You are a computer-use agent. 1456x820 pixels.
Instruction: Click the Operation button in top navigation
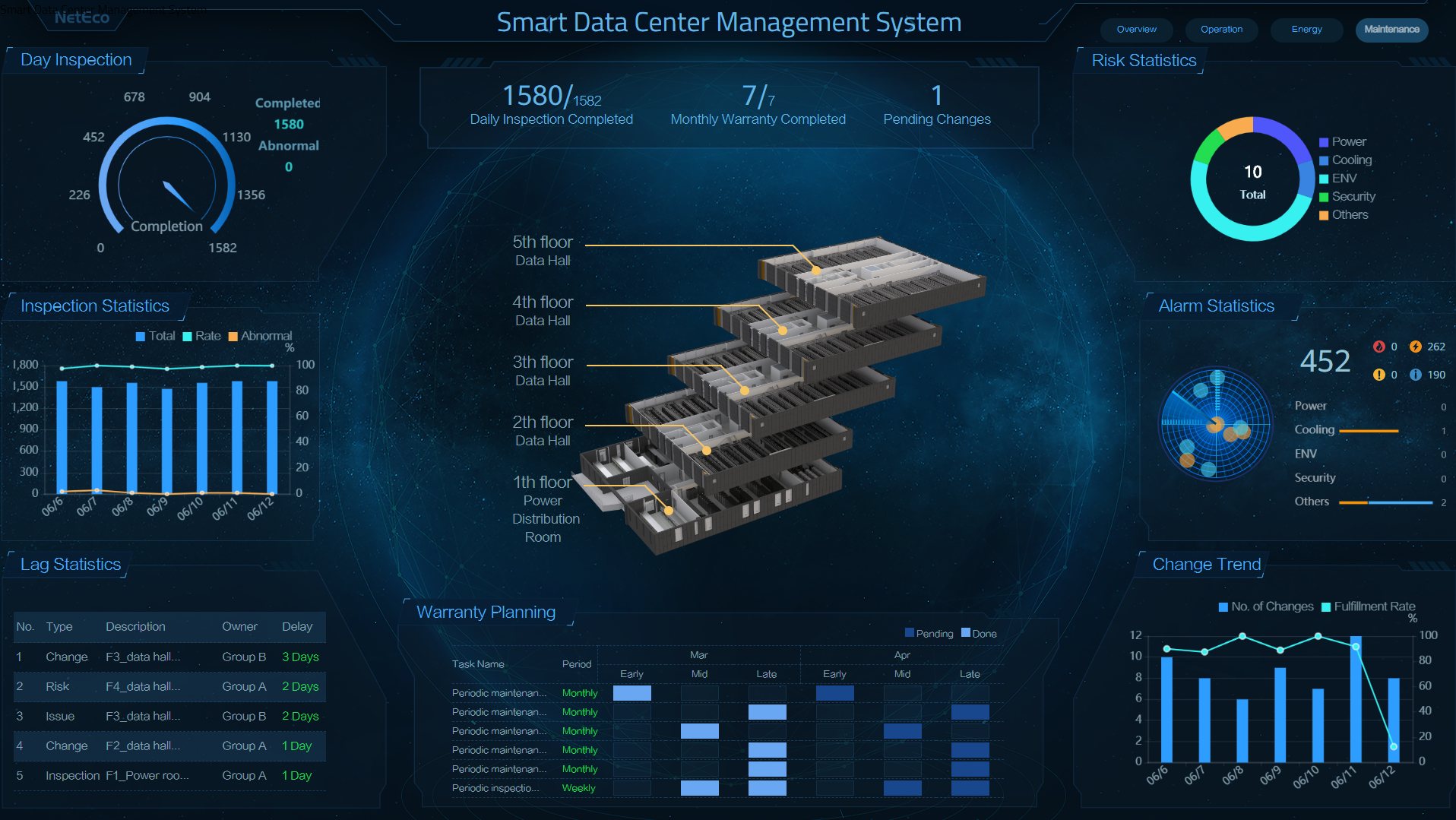tap(1221, 30)
